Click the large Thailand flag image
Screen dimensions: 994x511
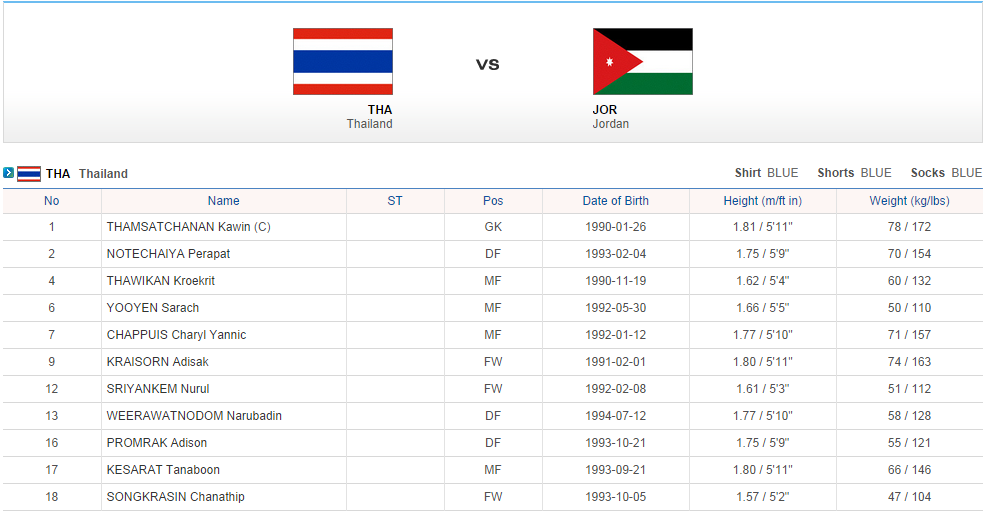pos(342,61)
